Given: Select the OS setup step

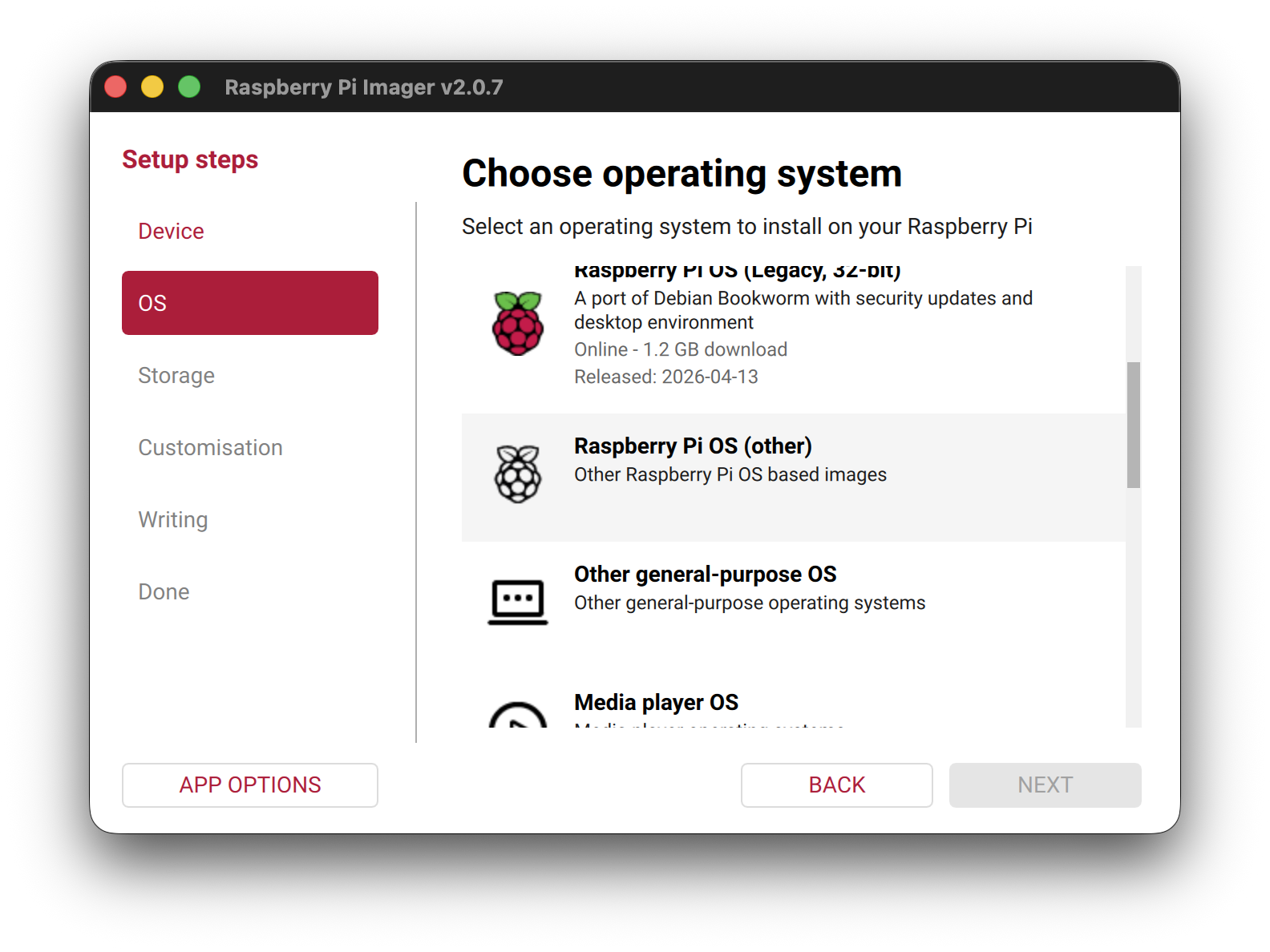Looking at the screenshot, I should pos(250,303).
